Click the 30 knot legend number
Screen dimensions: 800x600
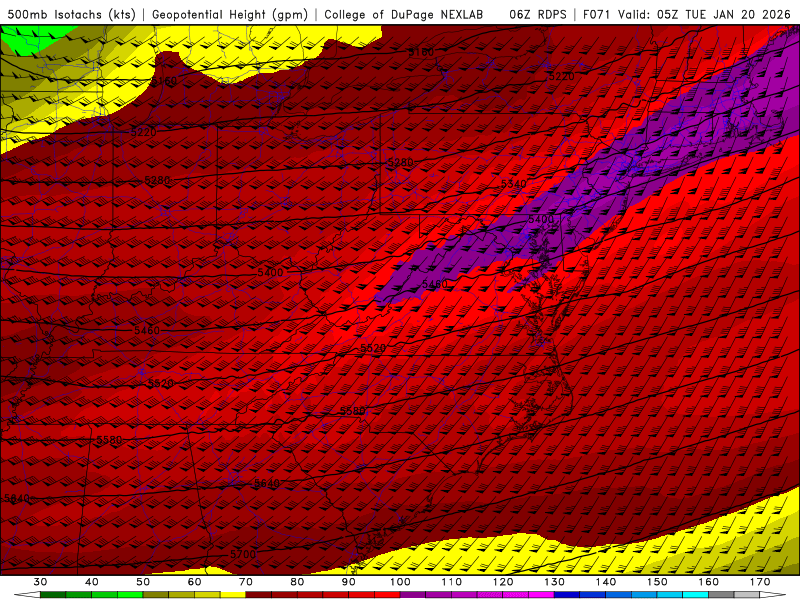click(x=40, y=582)
